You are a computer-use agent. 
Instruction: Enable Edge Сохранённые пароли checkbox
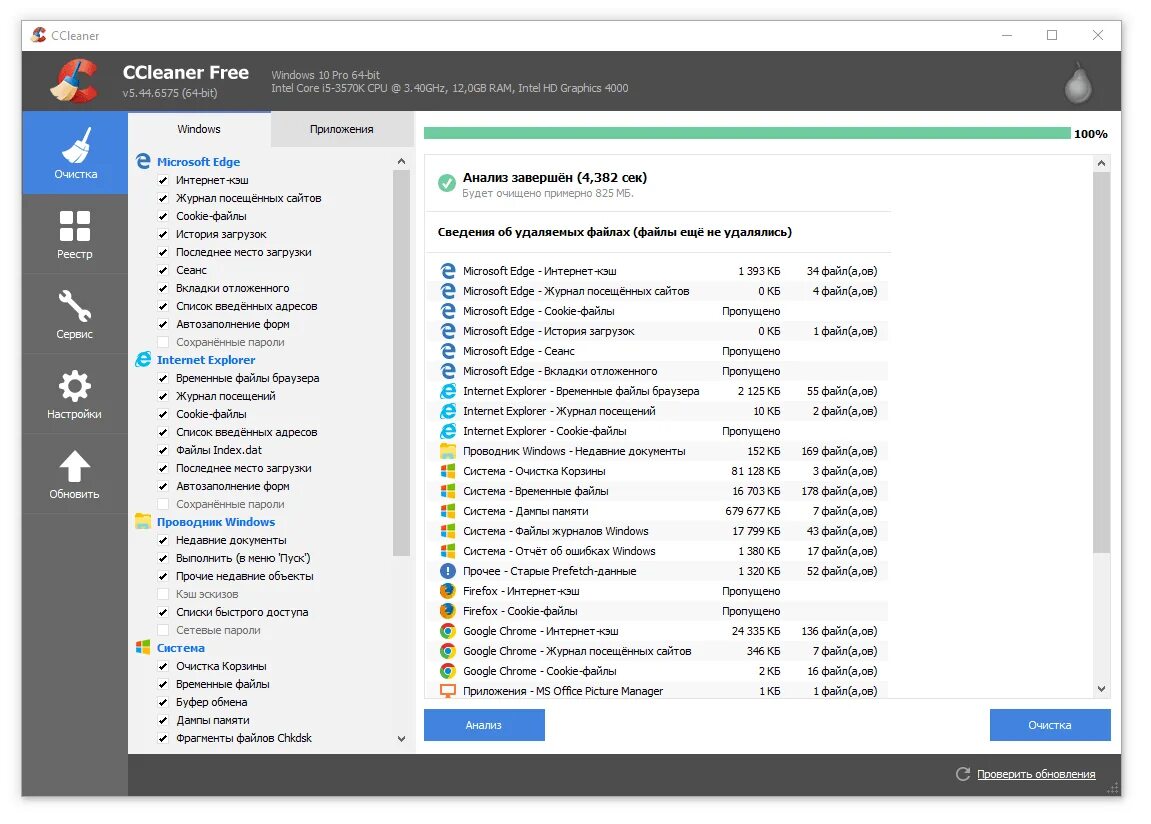pos(163,342)
